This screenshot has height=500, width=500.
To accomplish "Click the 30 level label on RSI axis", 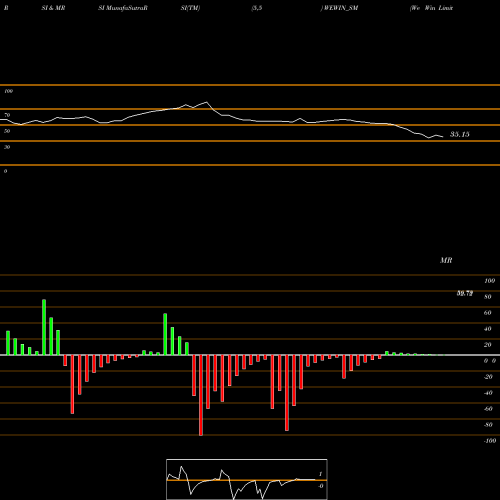I will (7, 147).
